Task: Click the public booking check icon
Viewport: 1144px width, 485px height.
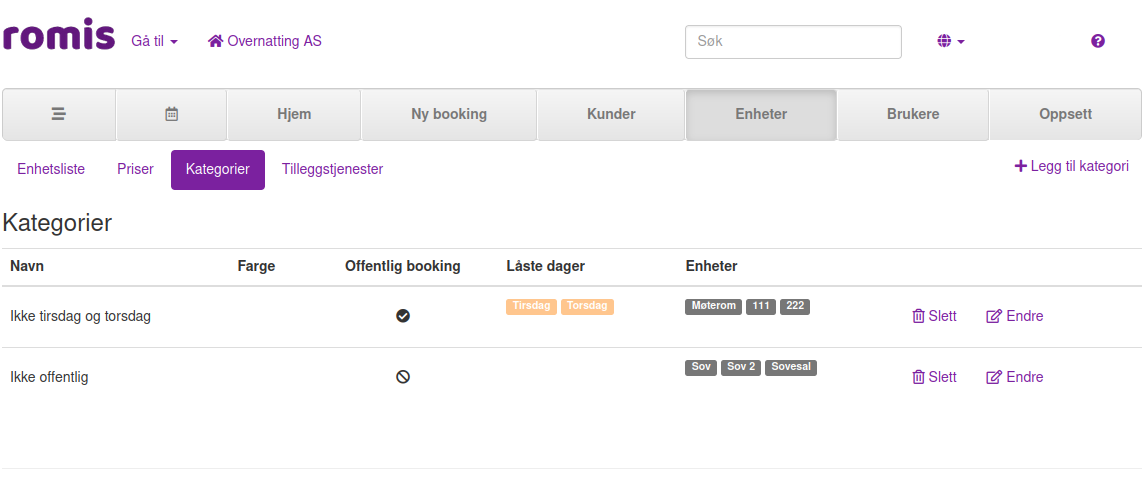Action: (403, 316)
